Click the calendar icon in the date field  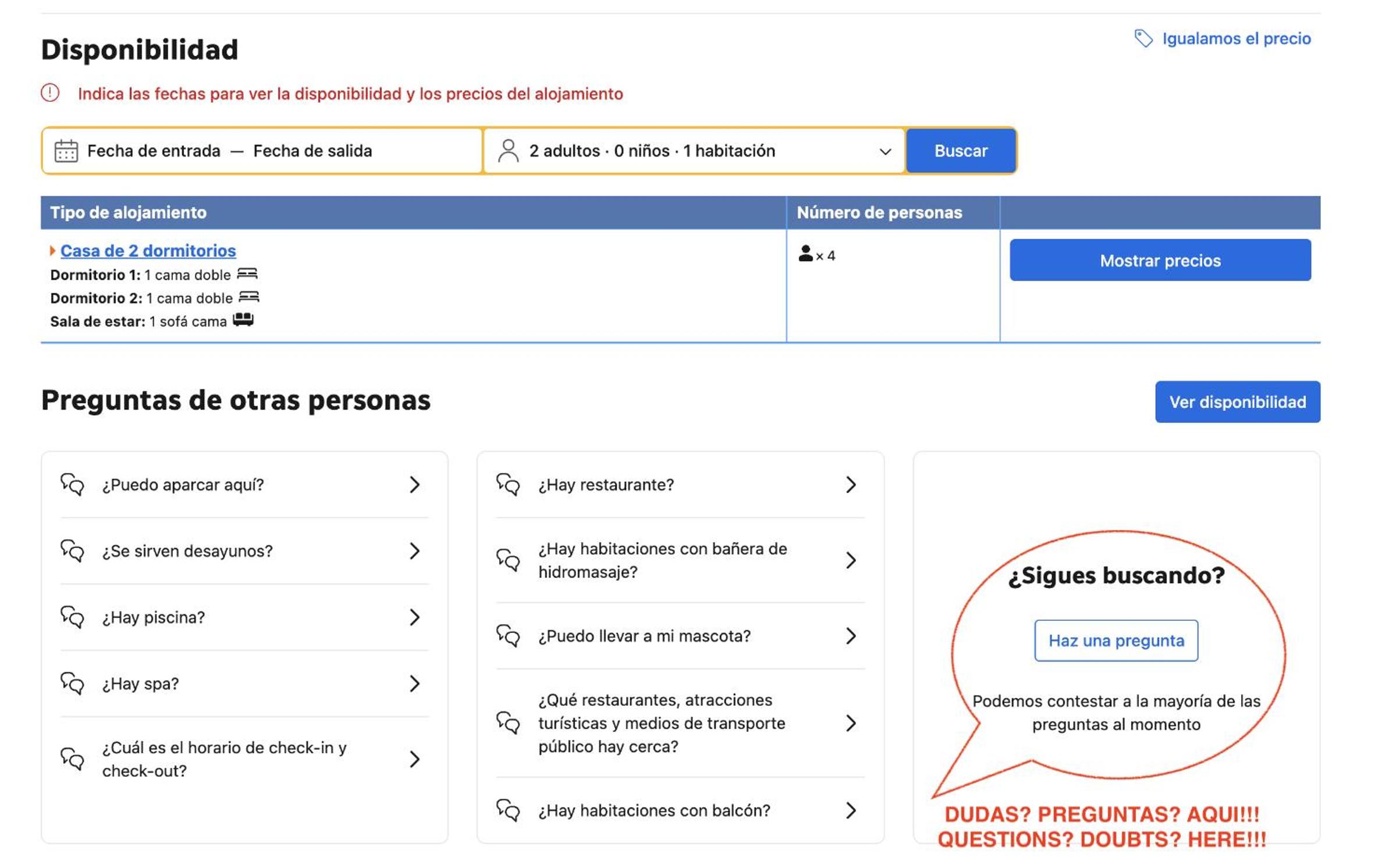click(66, 151)
